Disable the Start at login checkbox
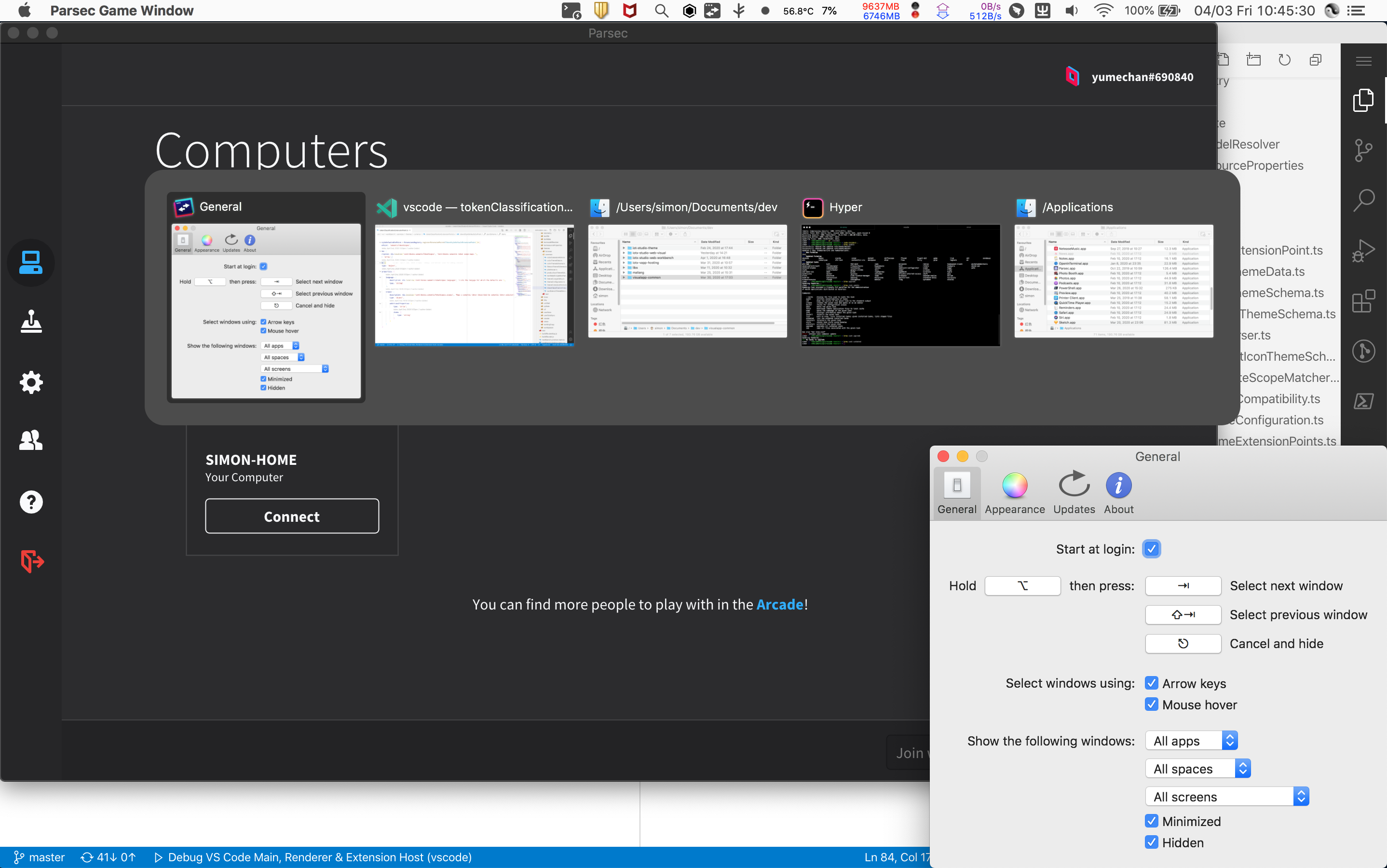This screenshot has width=1387, height=868. coord(1151,549)
